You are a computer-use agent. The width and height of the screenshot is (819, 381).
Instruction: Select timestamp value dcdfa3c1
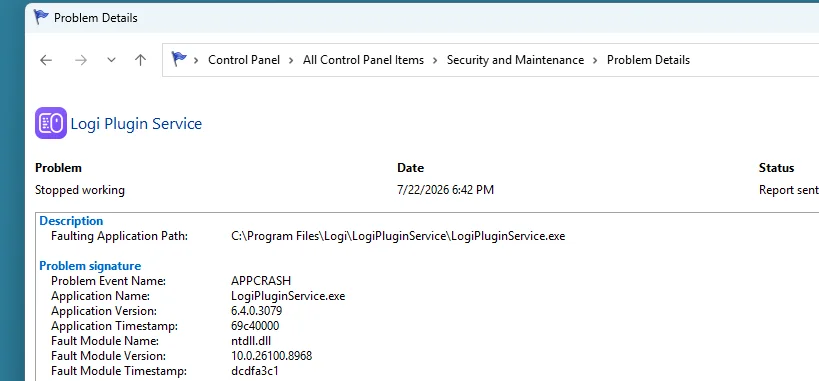pos(255,372)
